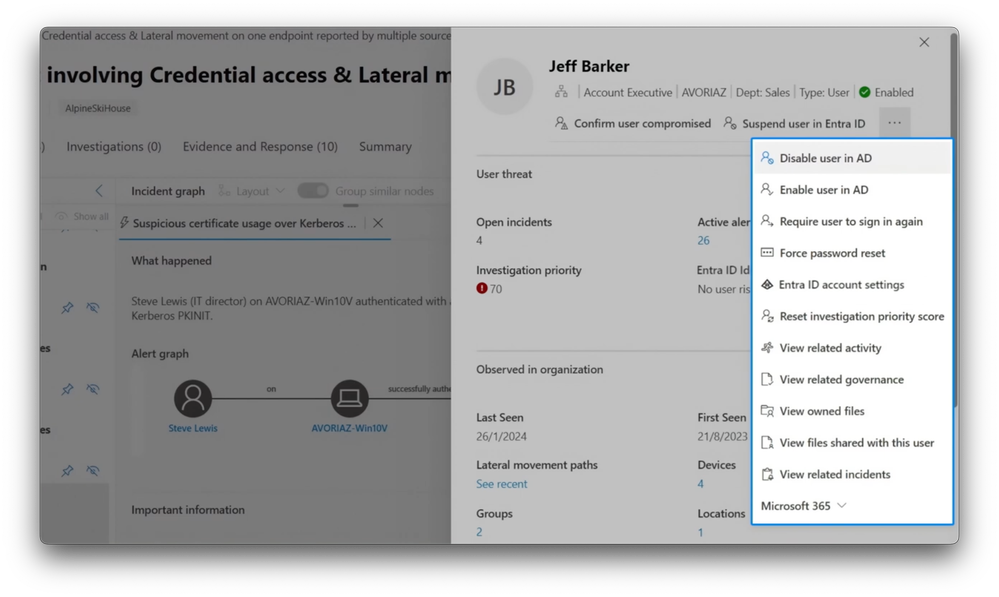Click the AlpineSkiHouse tag
999x597 pixels.
click(x=97, y=108)
